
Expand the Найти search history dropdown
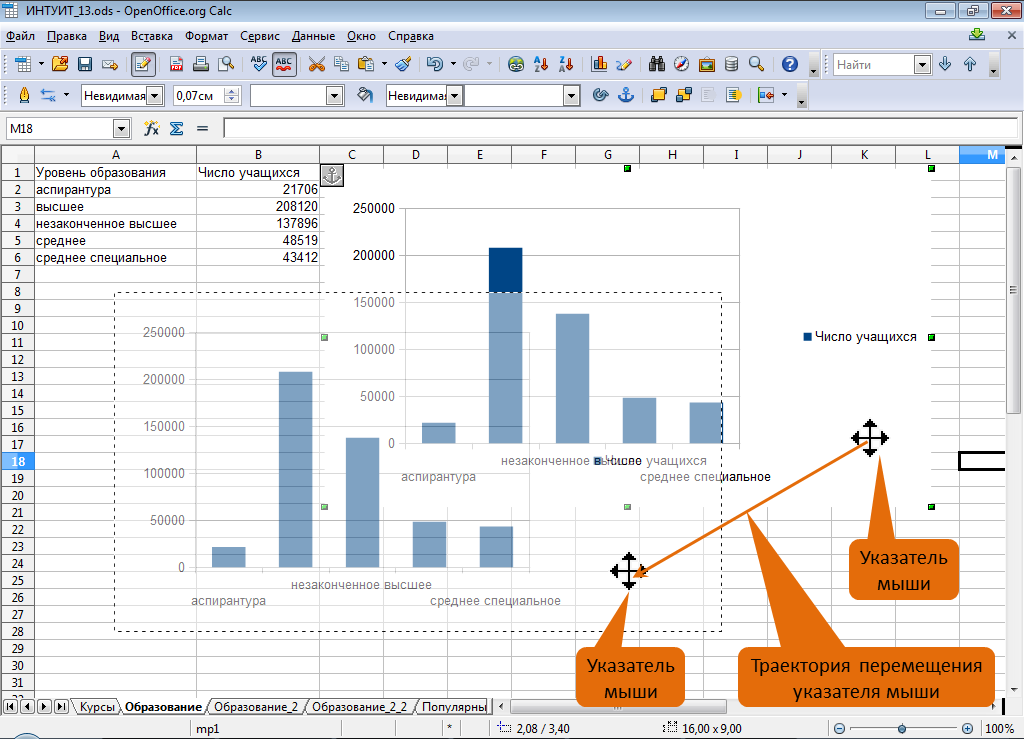[x=922, y=65]
